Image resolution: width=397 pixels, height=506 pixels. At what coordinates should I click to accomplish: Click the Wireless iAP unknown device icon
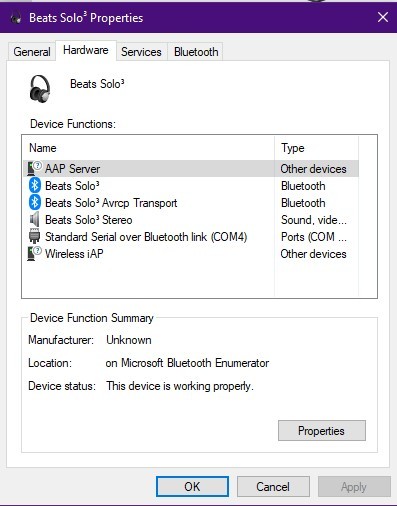coord(34,253)
